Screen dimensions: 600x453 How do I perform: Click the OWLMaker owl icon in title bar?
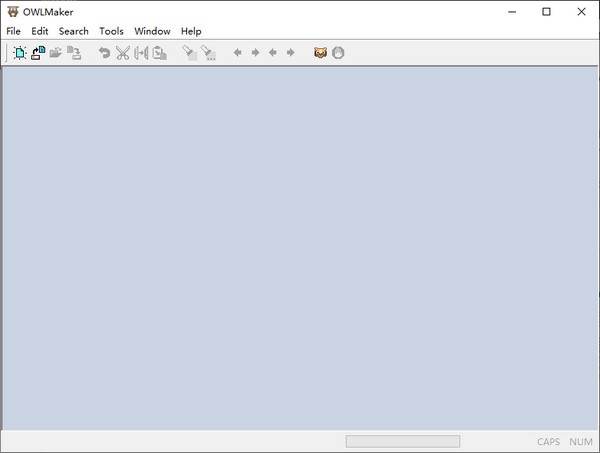click(x=12, y=11)
